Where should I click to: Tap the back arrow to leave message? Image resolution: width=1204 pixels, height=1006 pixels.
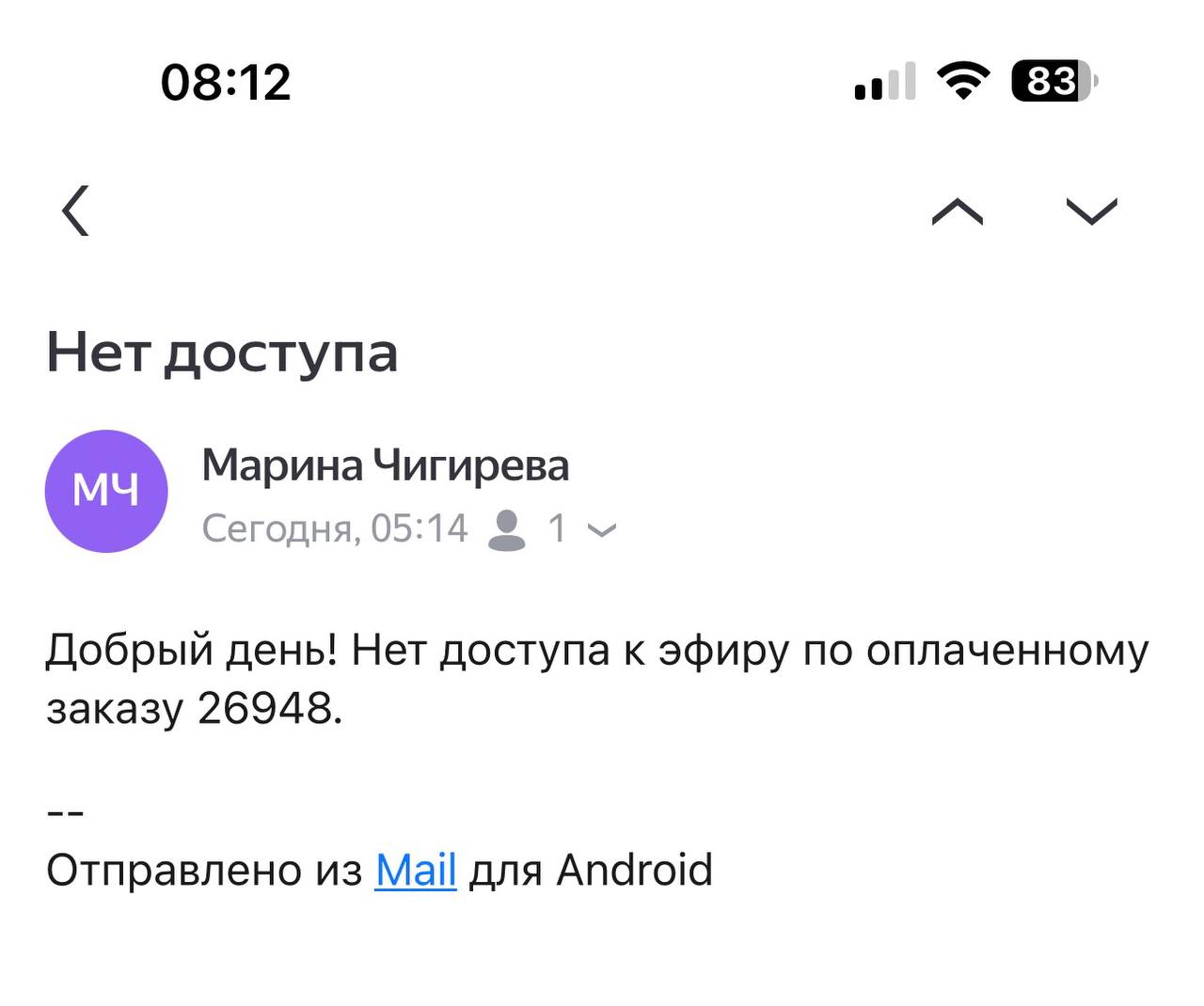(76, 211)
